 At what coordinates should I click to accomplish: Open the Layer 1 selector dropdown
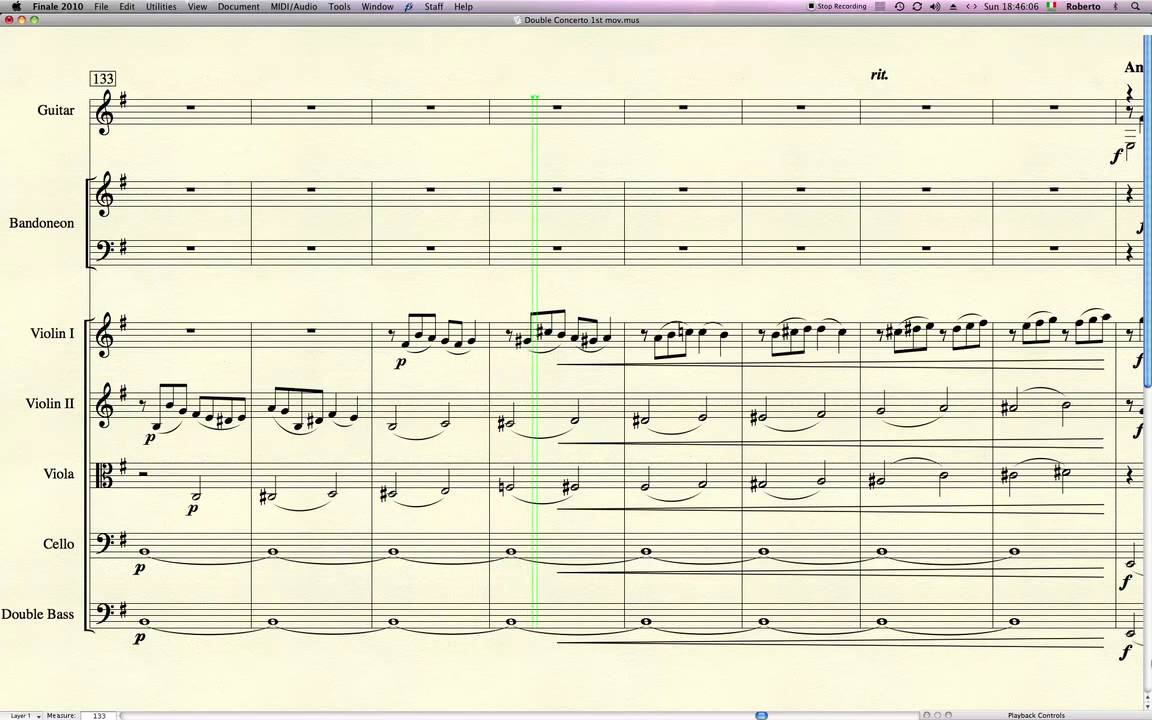(25, 715)
